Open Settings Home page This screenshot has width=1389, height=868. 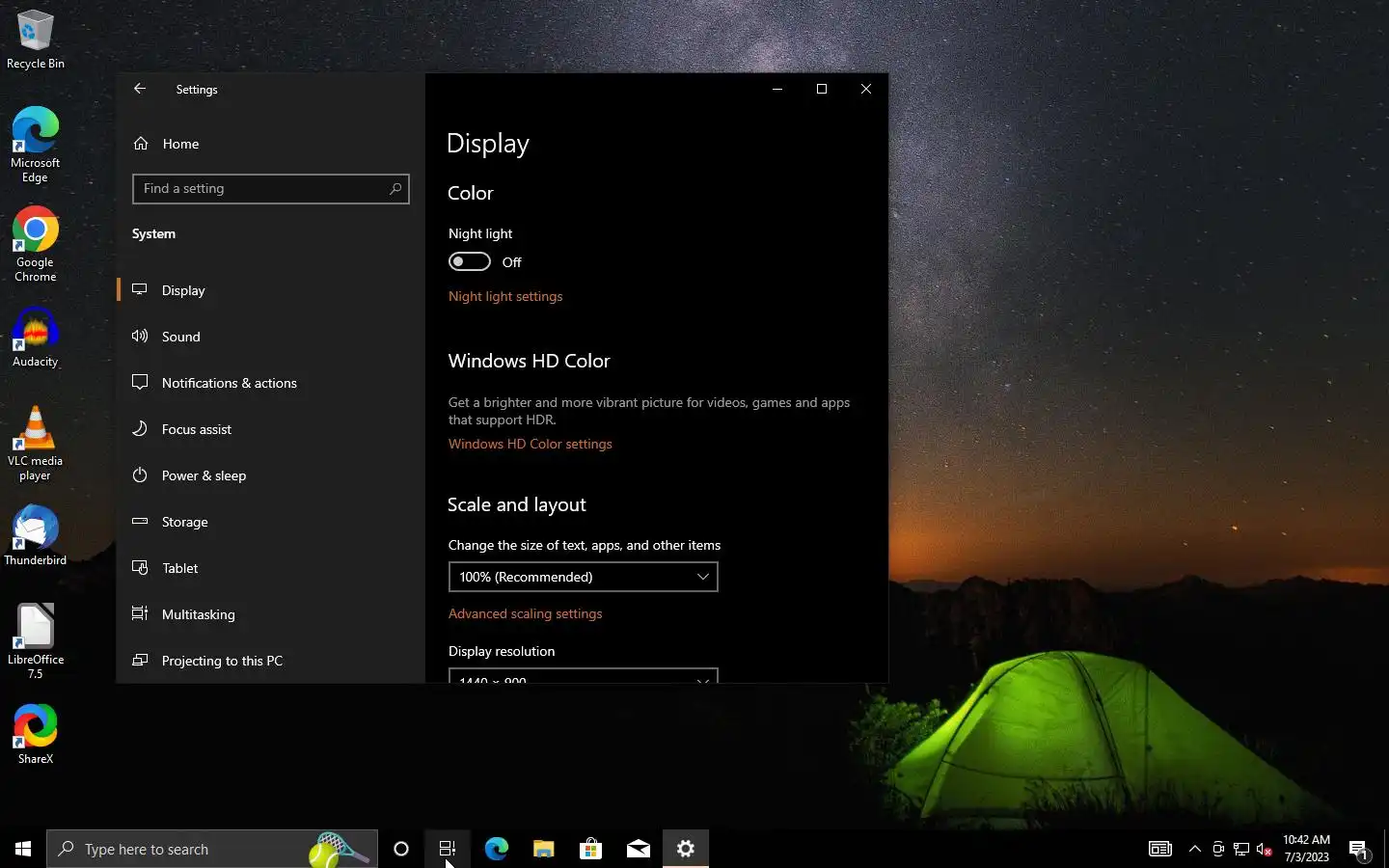tap(270, 144)
